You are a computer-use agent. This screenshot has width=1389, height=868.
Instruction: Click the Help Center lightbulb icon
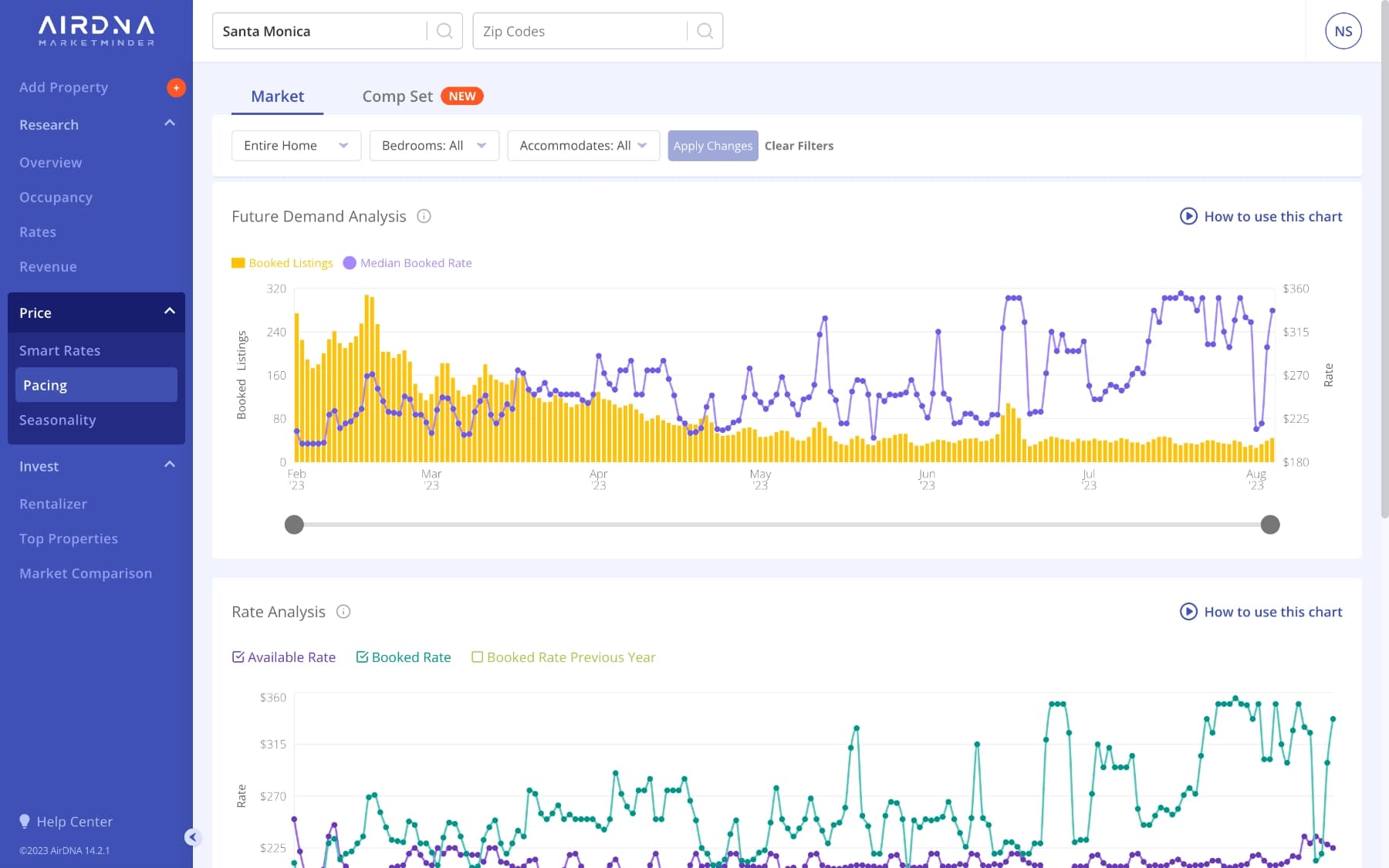[x=25, y=821]
